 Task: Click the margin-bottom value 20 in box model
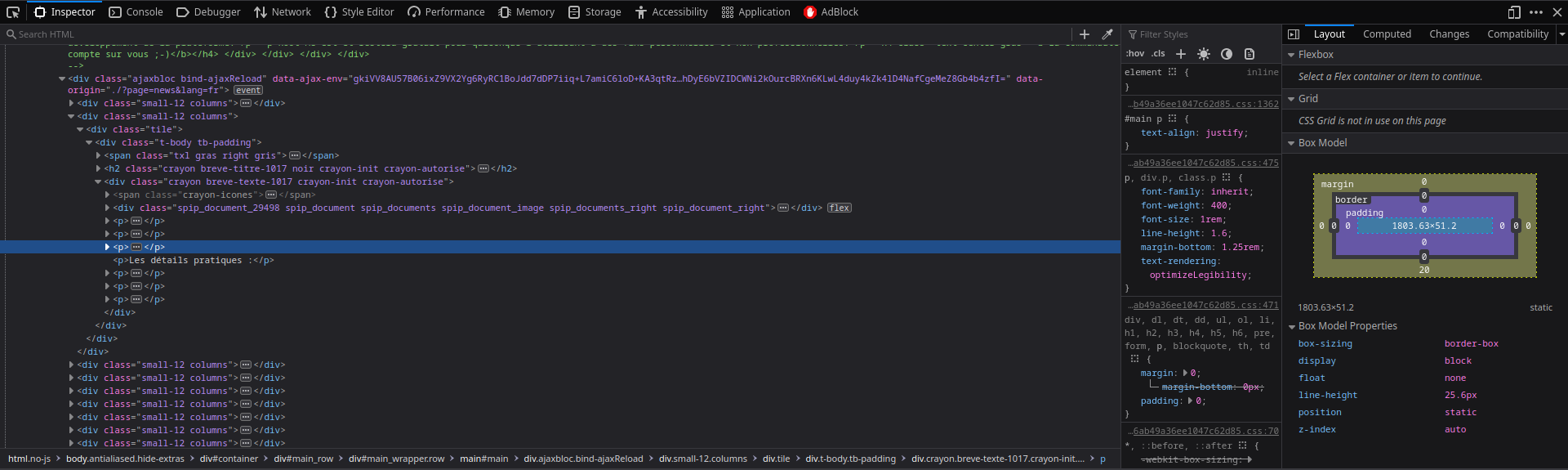tap(1423, 270)
